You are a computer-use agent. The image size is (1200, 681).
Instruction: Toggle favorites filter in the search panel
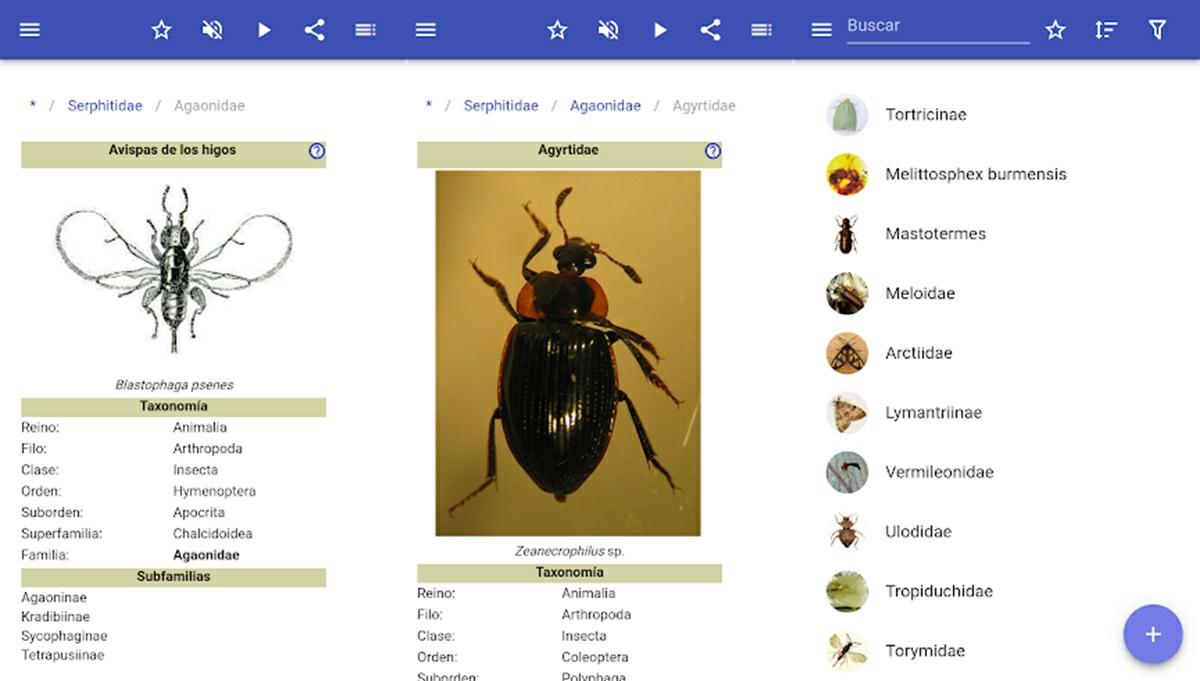[x=1055, y=29]
